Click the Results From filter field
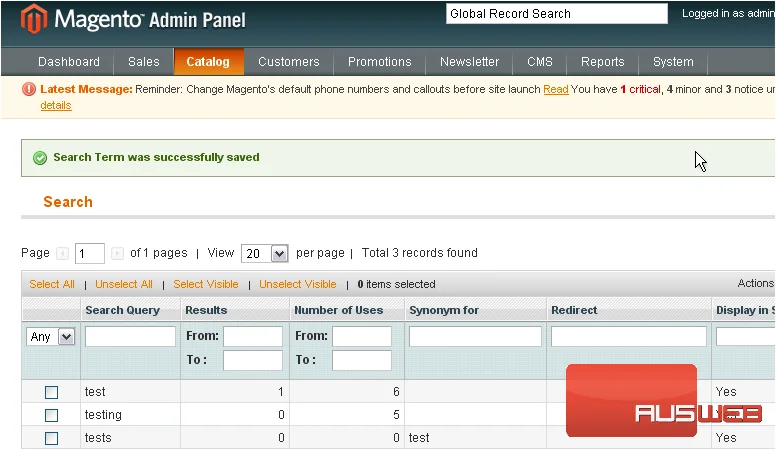 253,336
